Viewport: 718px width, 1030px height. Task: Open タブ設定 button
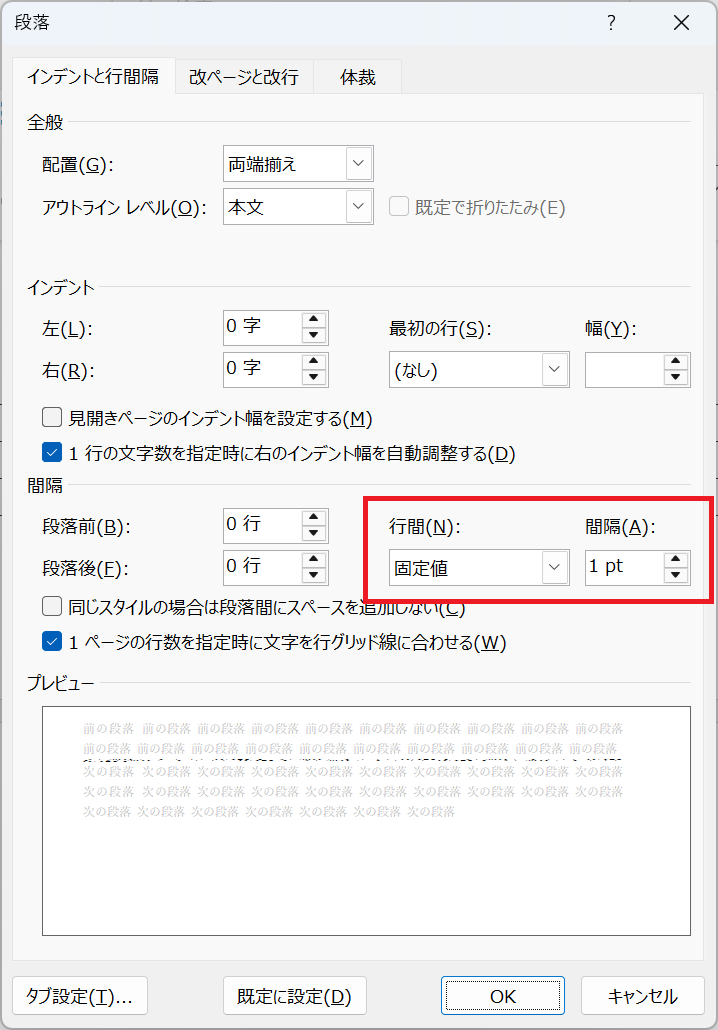pyautogui.click(x=79, y=996)
